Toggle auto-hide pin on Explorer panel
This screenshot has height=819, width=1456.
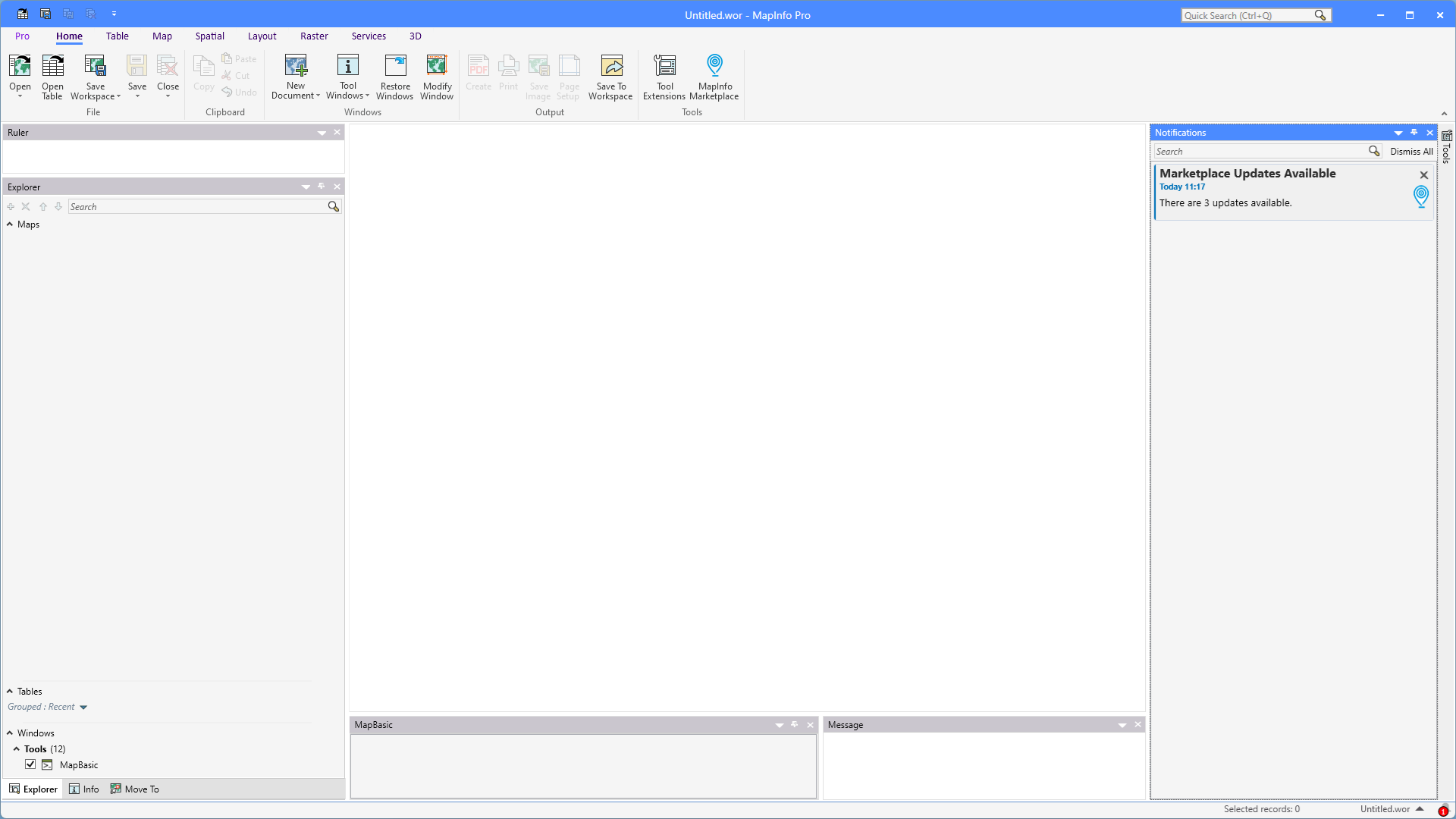pyautogui.click(x=322, y=187)
